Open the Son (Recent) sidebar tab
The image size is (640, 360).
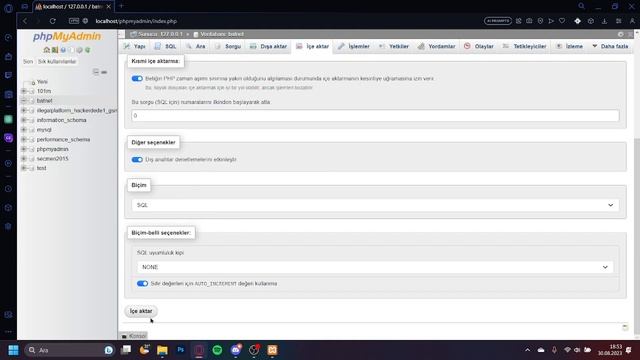(28, 62)
